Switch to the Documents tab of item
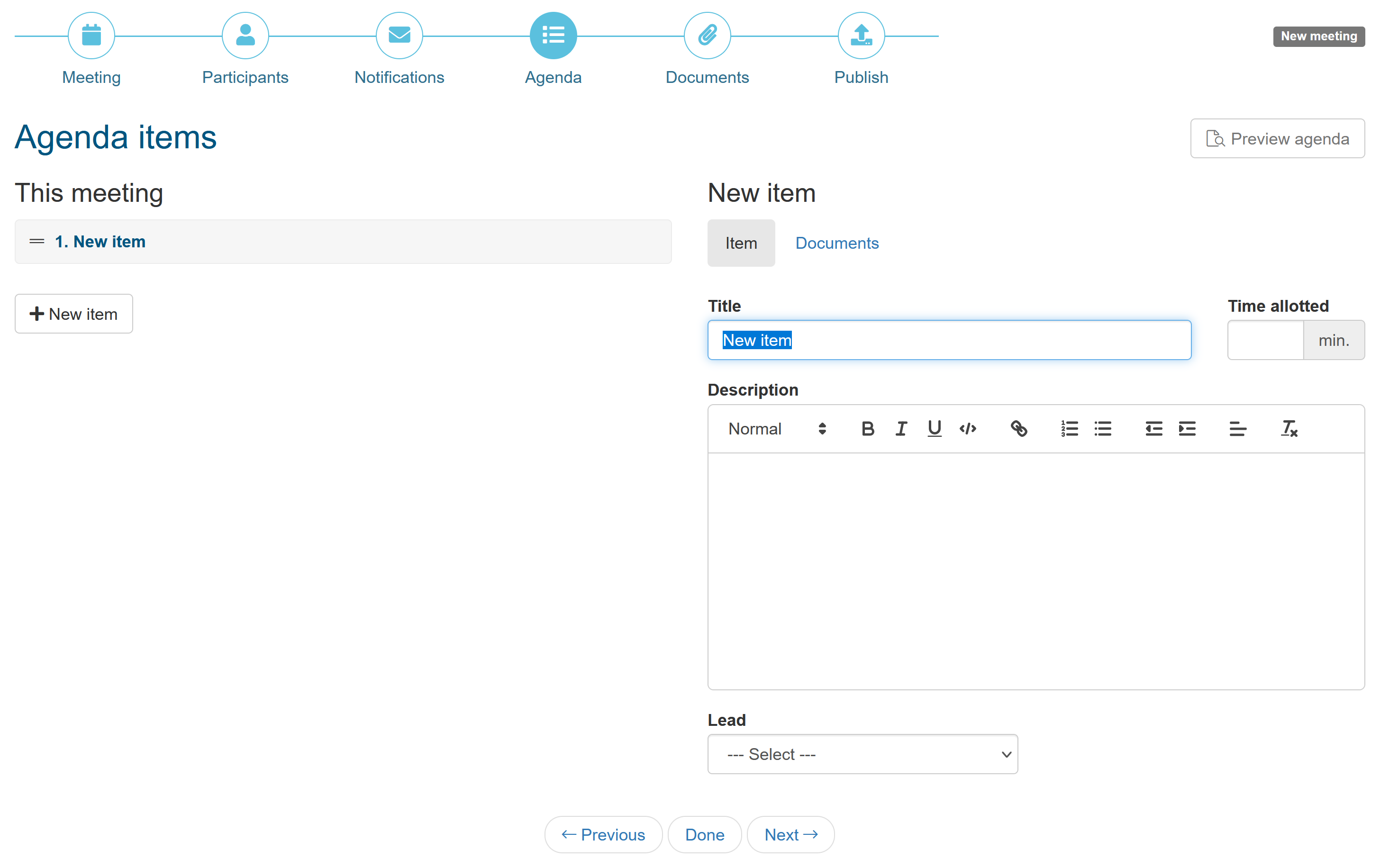 point(837,243)
